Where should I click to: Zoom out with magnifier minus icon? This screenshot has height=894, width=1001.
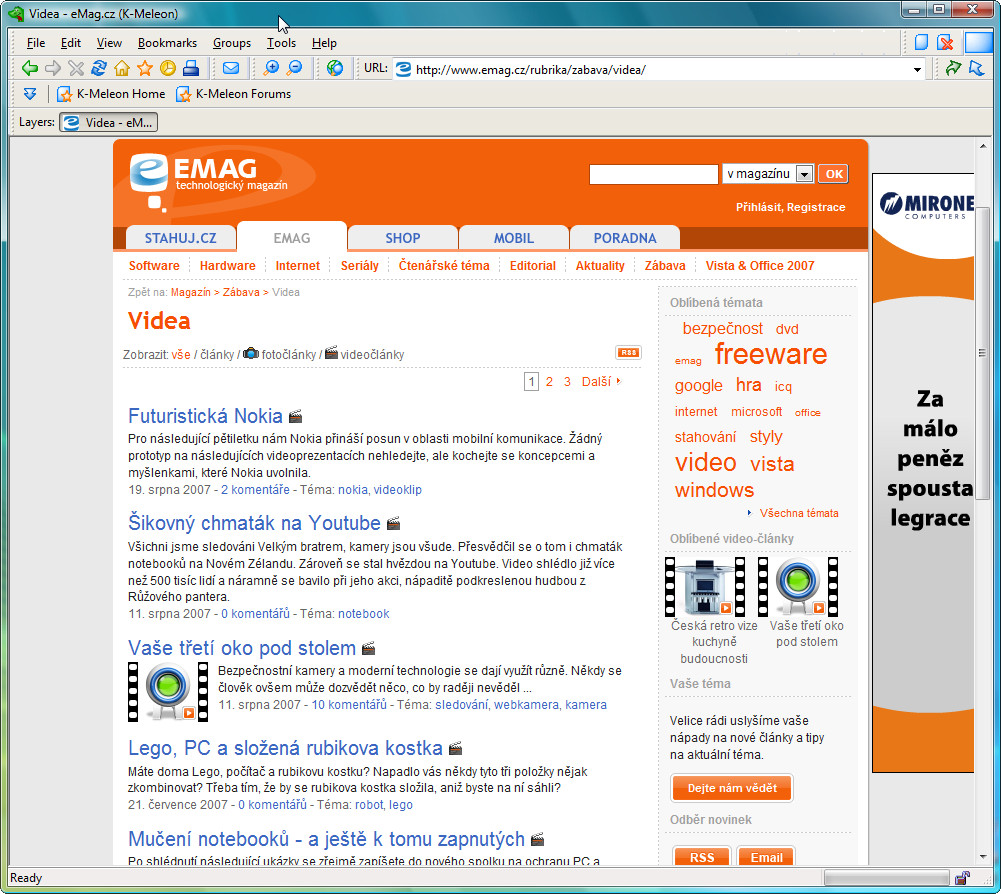[x=294, y=68]
